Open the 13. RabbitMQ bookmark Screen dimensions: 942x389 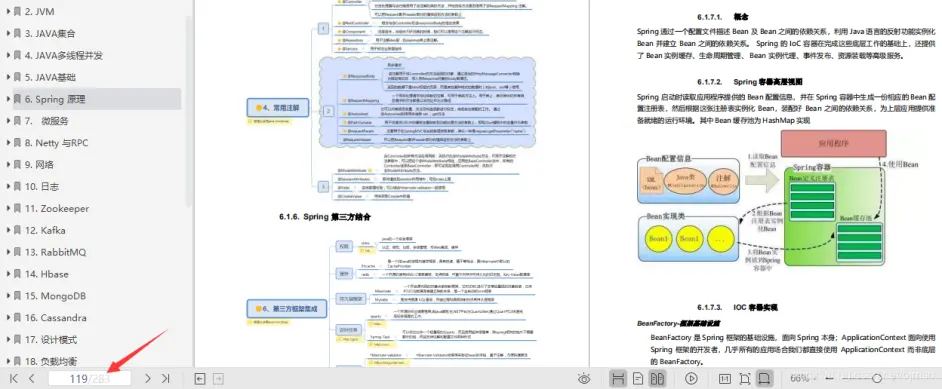coord(55,252)
